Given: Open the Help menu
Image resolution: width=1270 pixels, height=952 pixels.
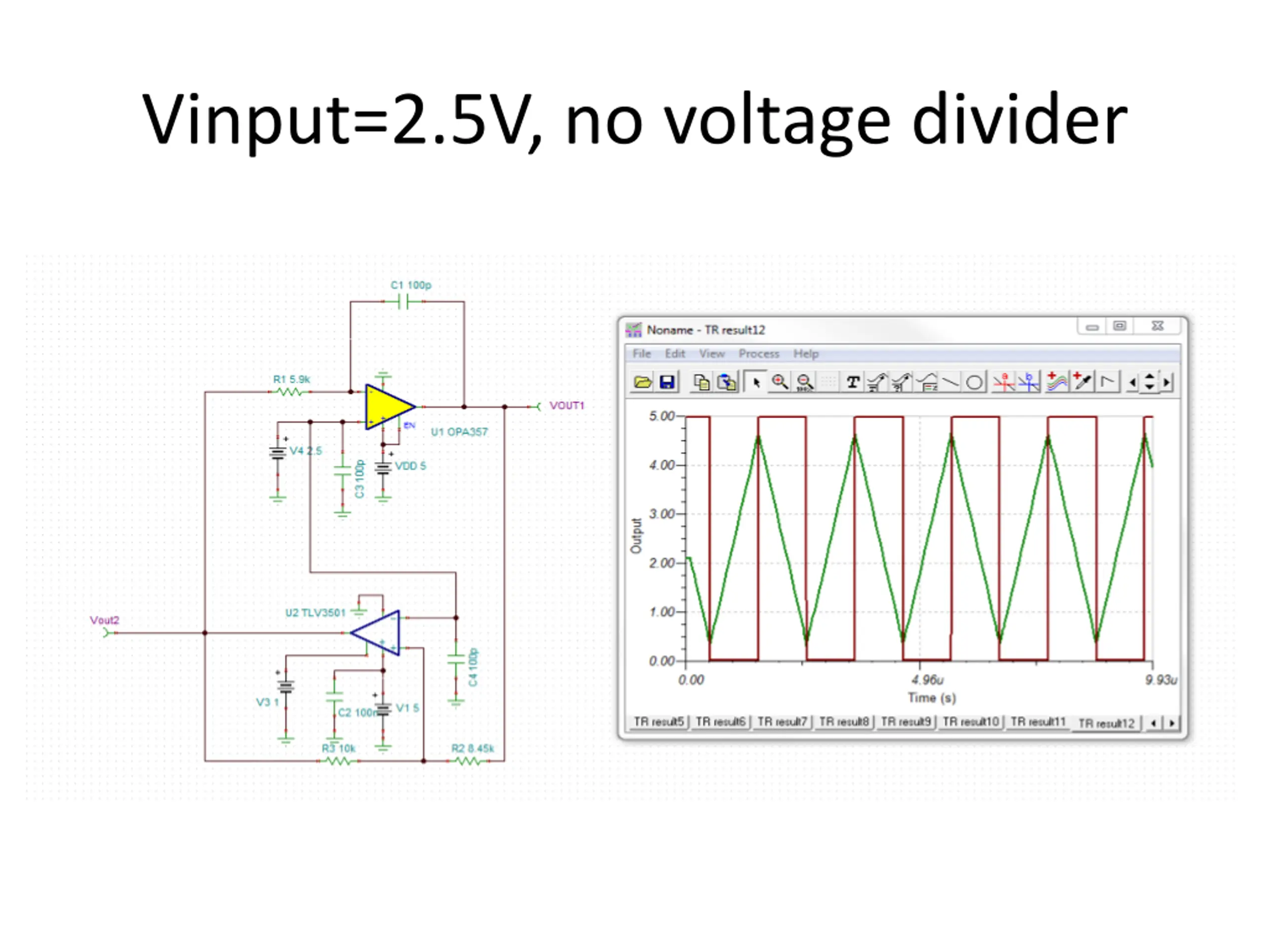Looking at the screenshot, I should (806, 354).
